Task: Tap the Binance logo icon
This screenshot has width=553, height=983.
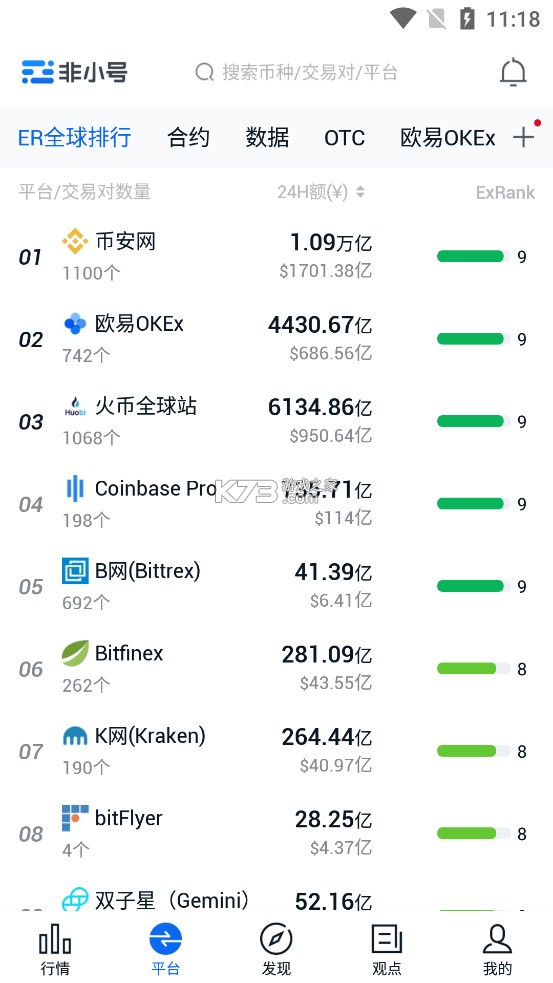Action: coord(75,241)
